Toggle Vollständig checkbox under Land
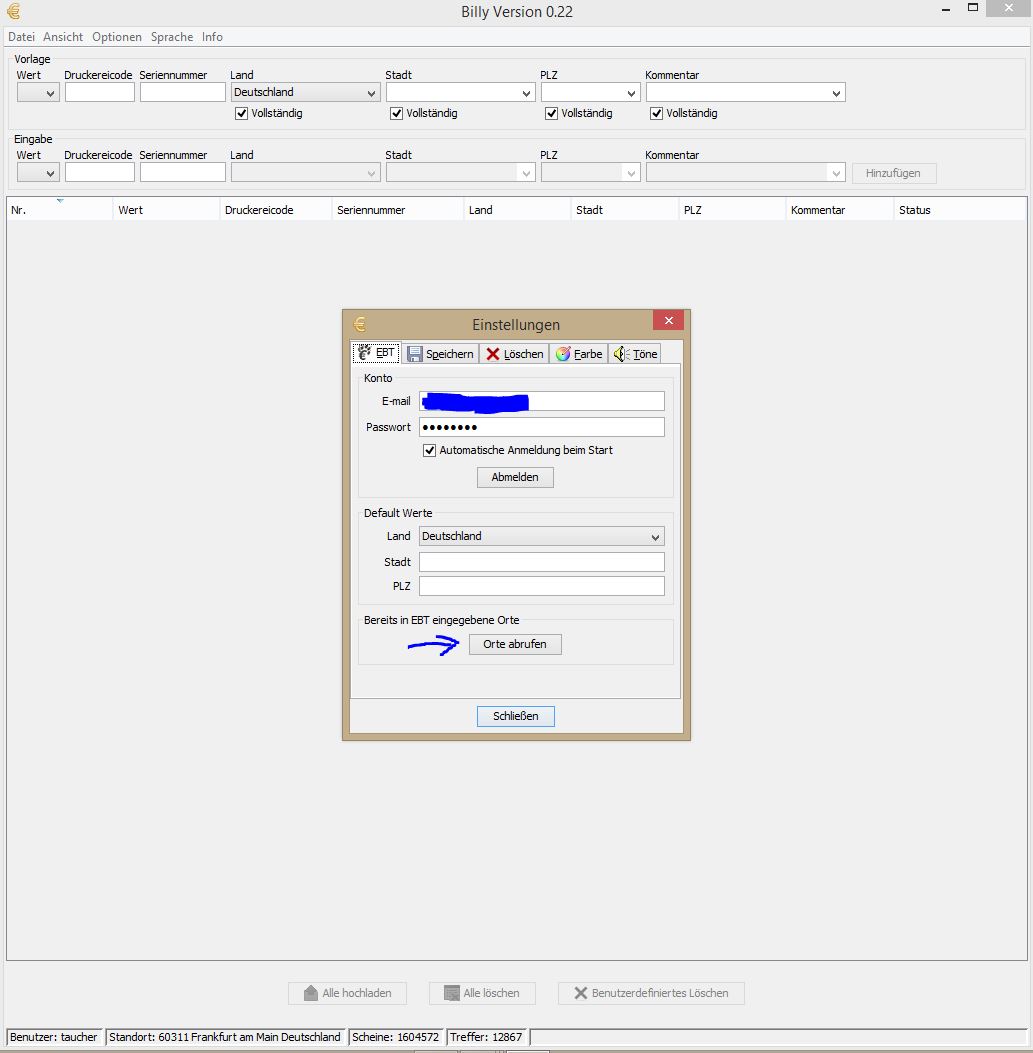This screenshot has width=1033, height=1053. [241, 114]
